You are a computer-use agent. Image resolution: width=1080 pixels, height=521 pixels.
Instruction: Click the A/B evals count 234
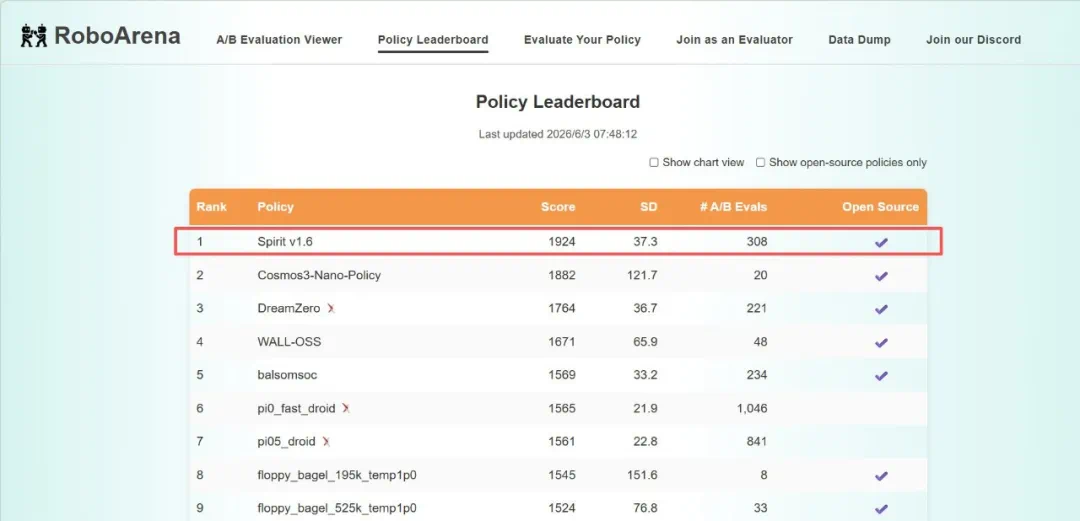point(757,375)
